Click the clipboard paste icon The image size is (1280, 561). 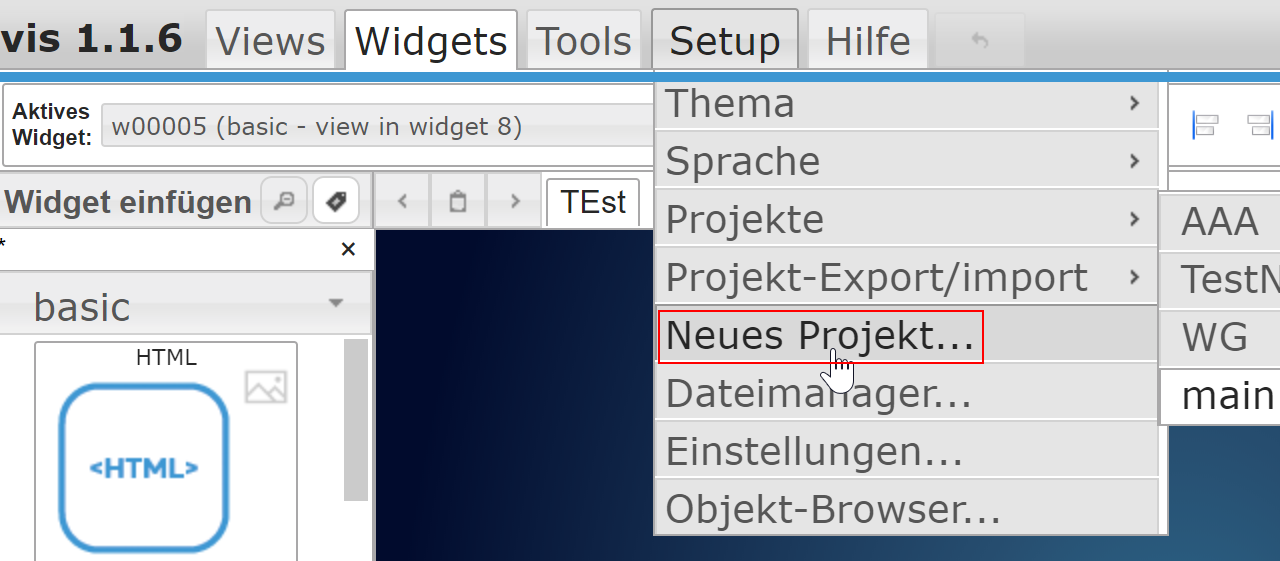point(458,201)
